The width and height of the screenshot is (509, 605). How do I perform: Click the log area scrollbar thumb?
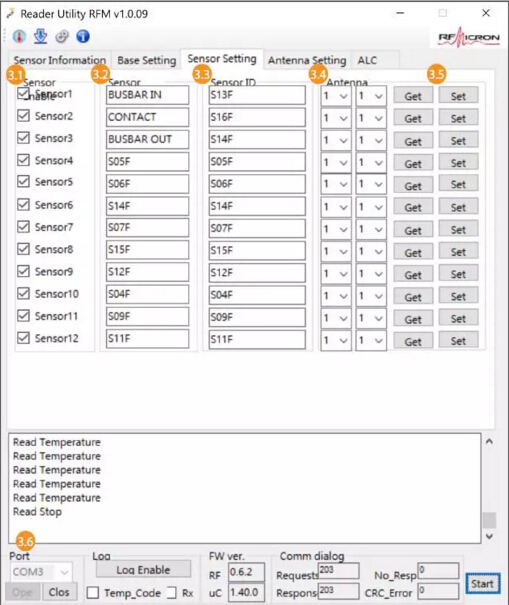pyautogui.click(x=489, y=520)
